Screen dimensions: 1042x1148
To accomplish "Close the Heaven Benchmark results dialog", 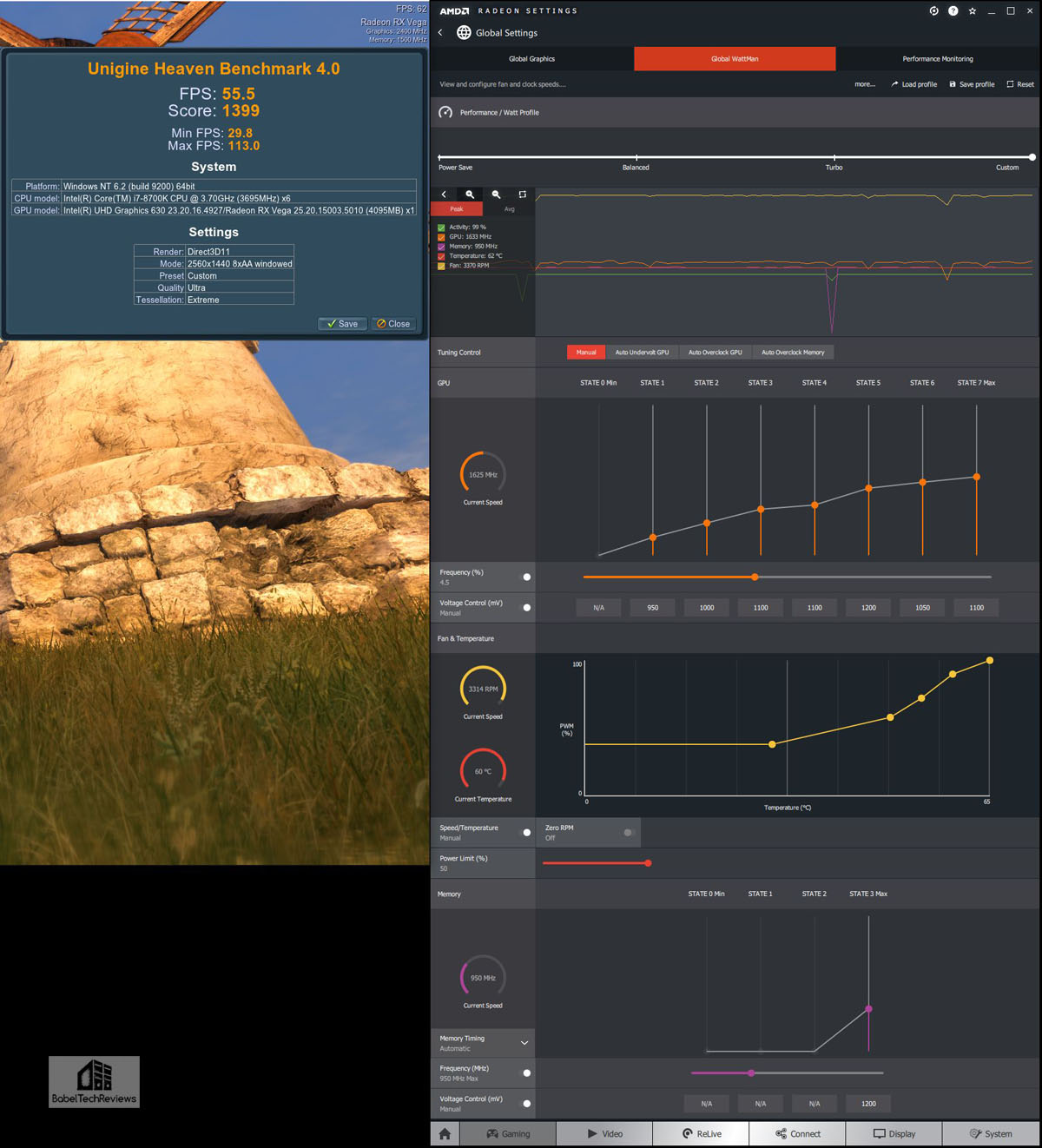I will click(394, 324).
